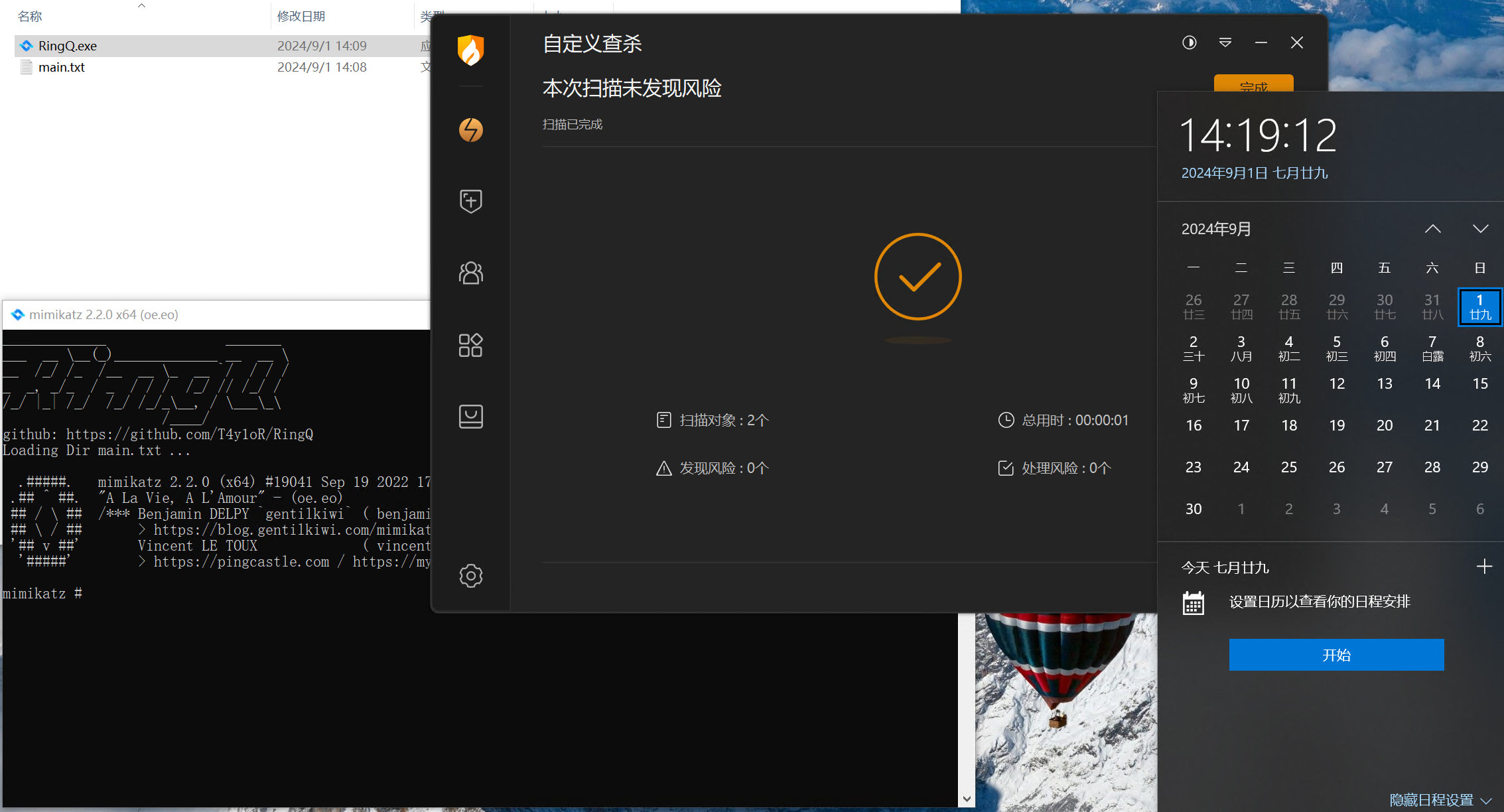Open the people icon in the sidebar

pos(470,273)
